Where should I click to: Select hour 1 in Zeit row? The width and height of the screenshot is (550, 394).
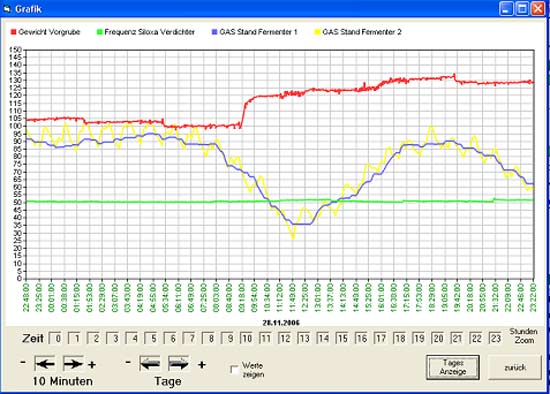(75, 339)
